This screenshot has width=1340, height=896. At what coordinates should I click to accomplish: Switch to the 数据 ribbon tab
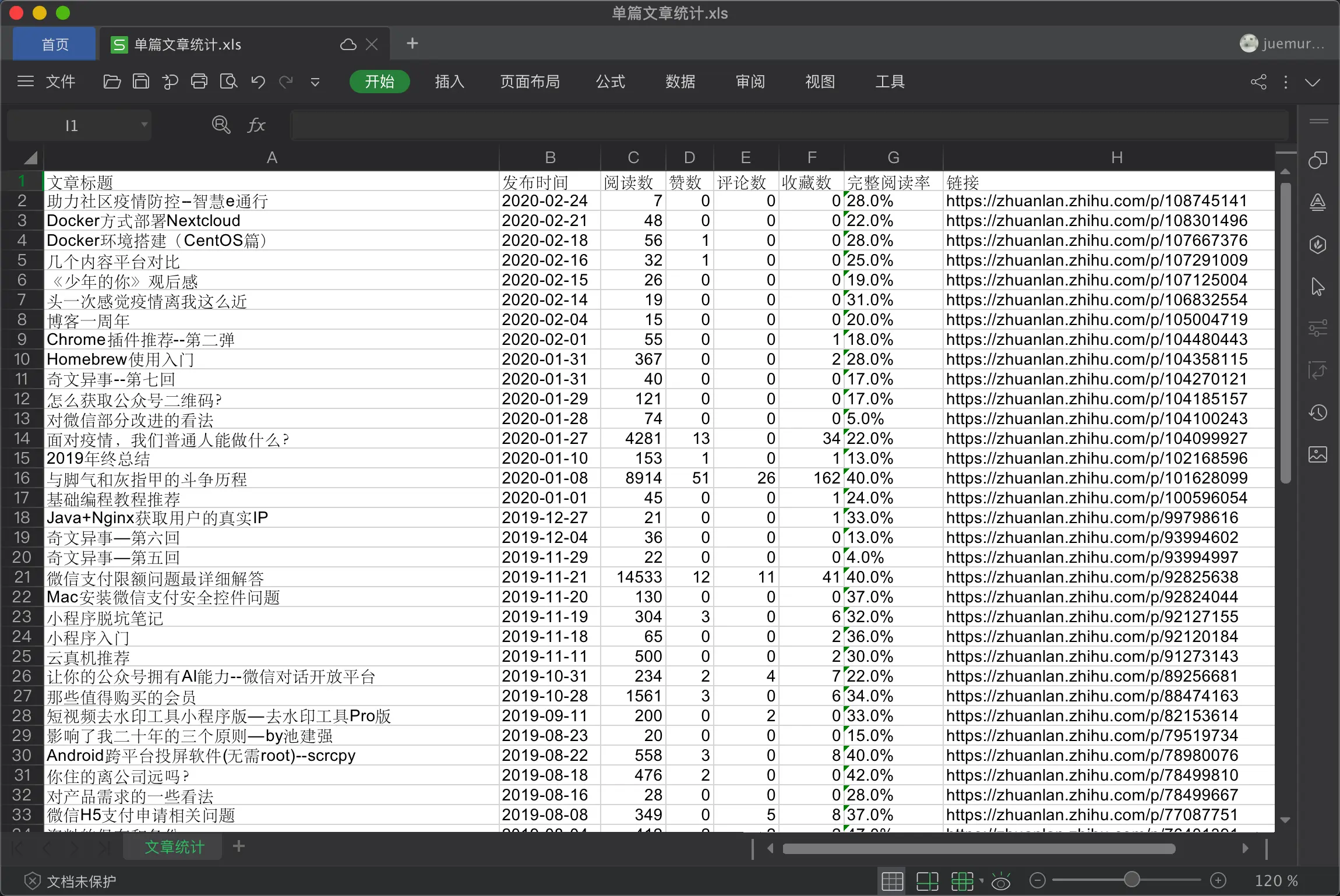pos(680,82)
